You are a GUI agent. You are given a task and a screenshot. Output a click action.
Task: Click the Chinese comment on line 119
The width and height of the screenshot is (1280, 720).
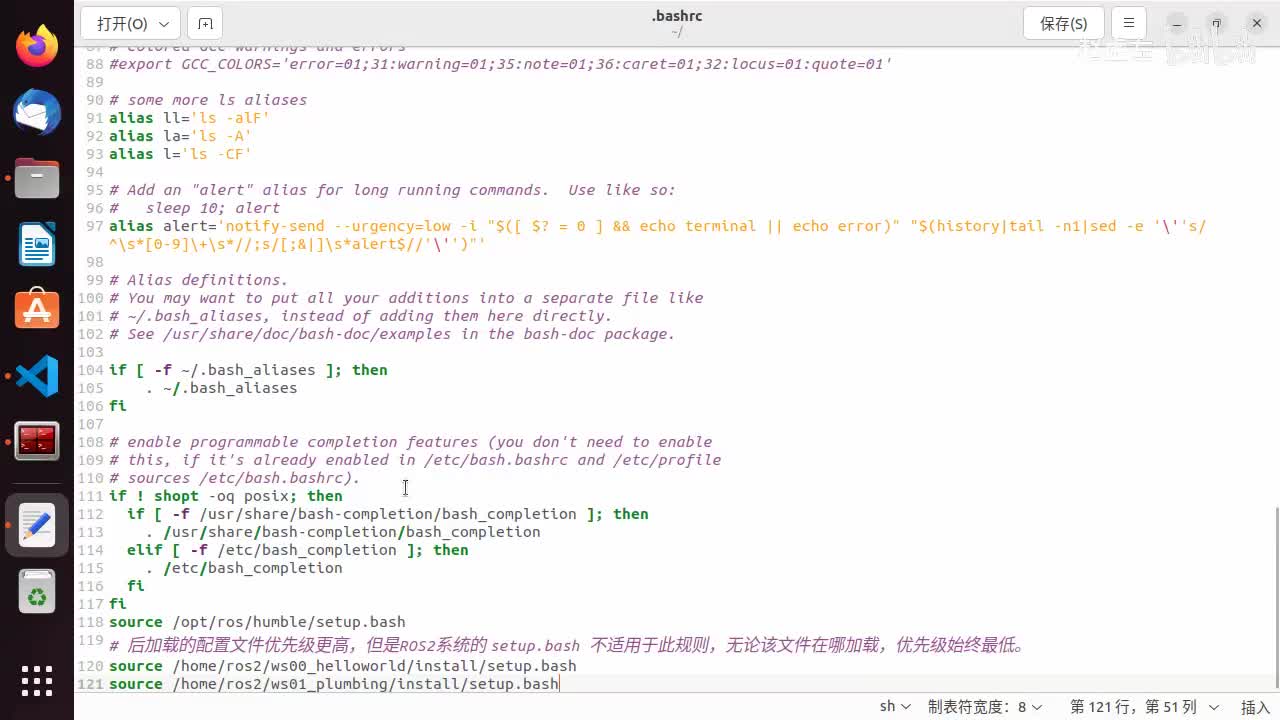[x=569, y=645]
